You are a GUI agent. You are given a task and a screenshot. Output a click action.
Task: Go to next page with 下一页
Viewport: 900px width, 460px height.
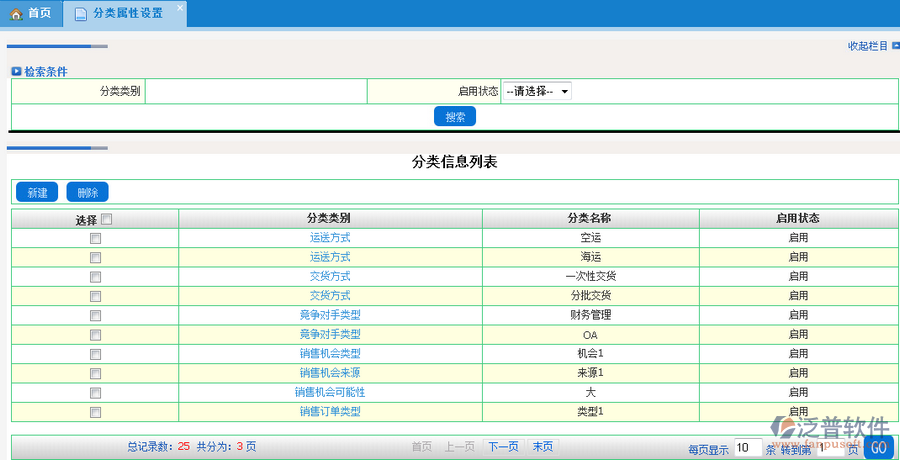tap(502, 447)
